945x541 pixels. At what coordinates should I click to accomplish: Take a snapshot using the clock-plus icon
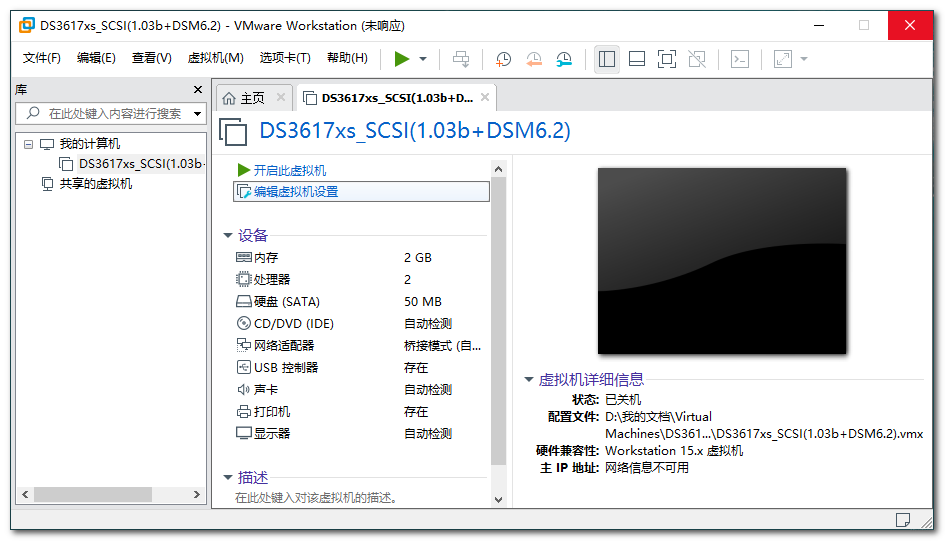coord(503,59)
